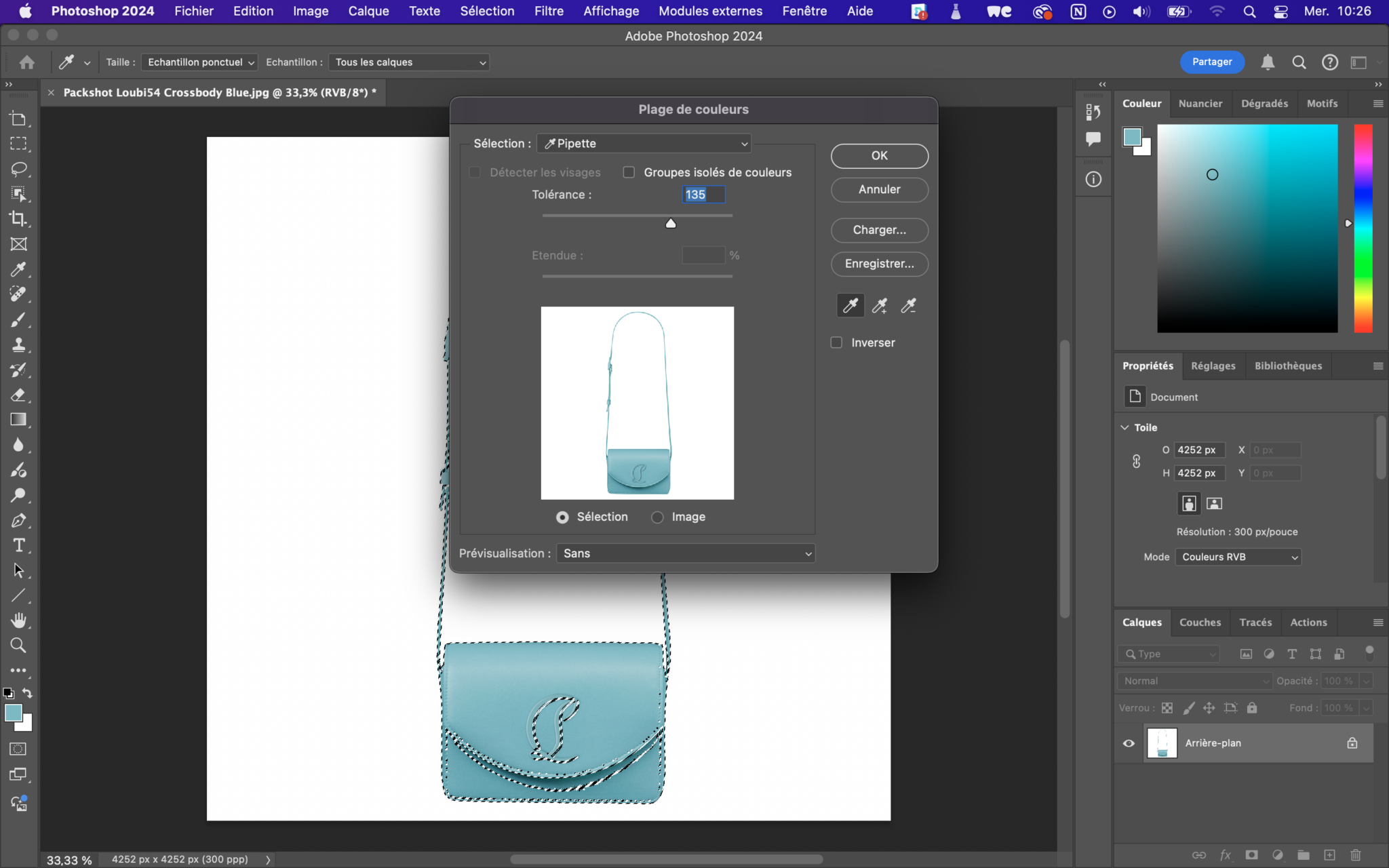Viewport: 1389px width, 868px height.
Task: Collapse the Toile section
Action: [1125, 427]
